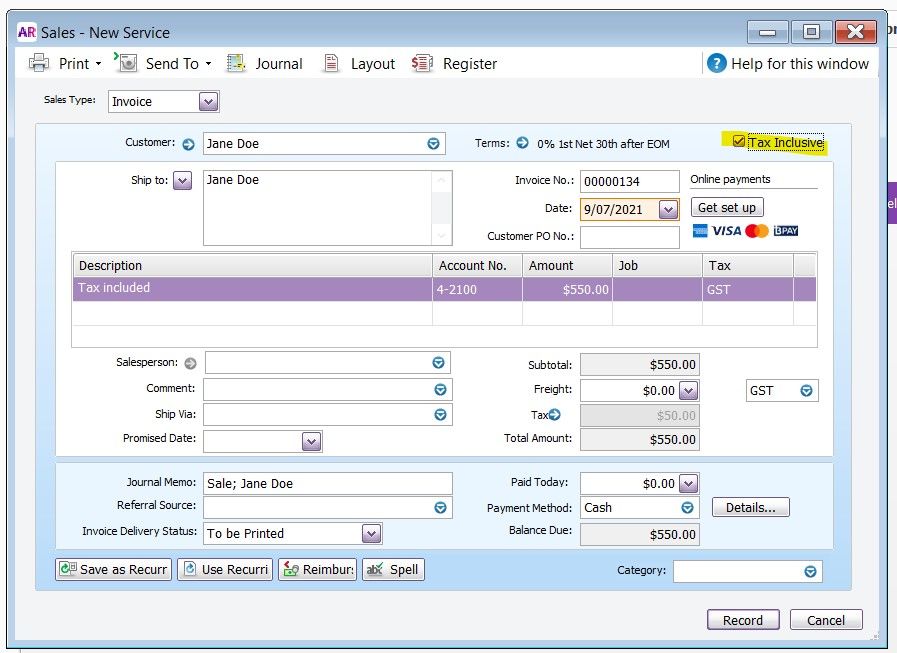Click the Get set up button
The image size is (897, 653).
727,207
